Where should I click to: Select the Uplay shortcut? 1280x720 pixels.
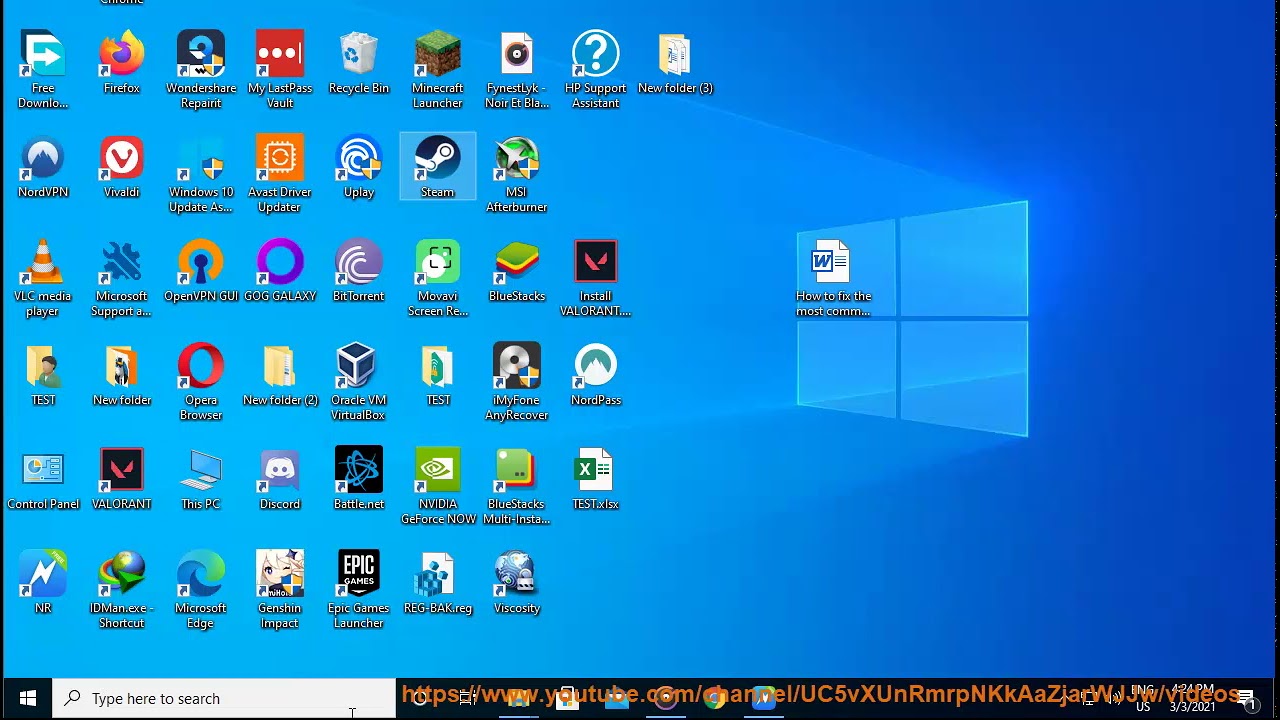click(359, 158)
